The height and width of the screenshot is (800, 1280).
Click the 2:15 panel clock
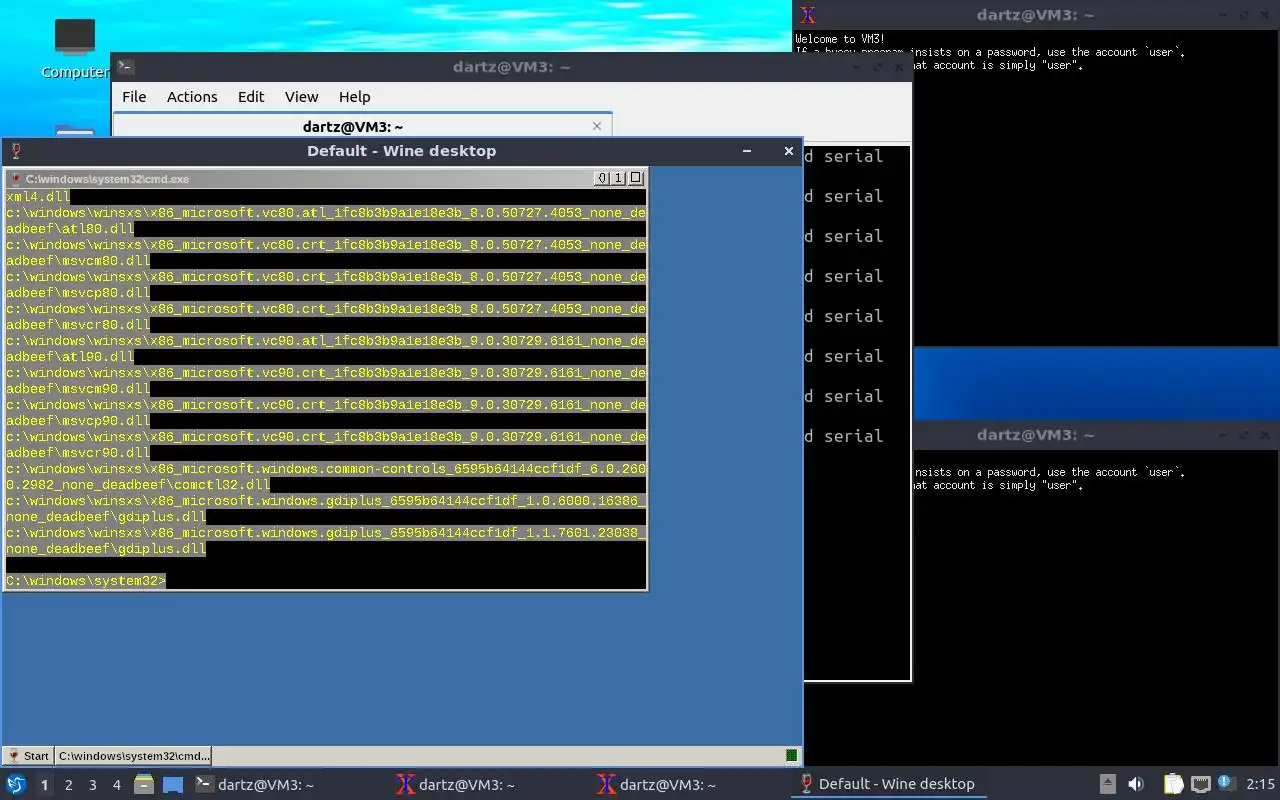click(1260, 784)
